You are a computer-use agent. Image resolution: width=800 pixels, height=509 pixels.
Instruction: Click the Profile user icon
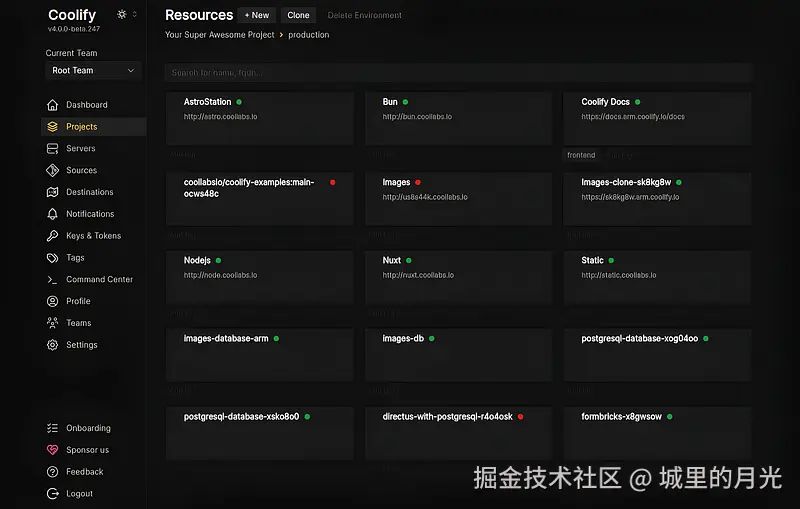(53, 301)
